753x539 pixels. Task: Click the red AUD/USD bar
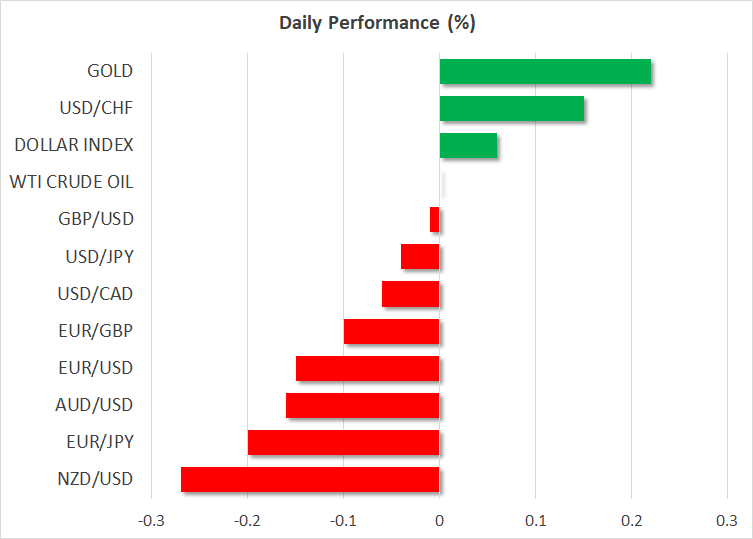point(362,405)
